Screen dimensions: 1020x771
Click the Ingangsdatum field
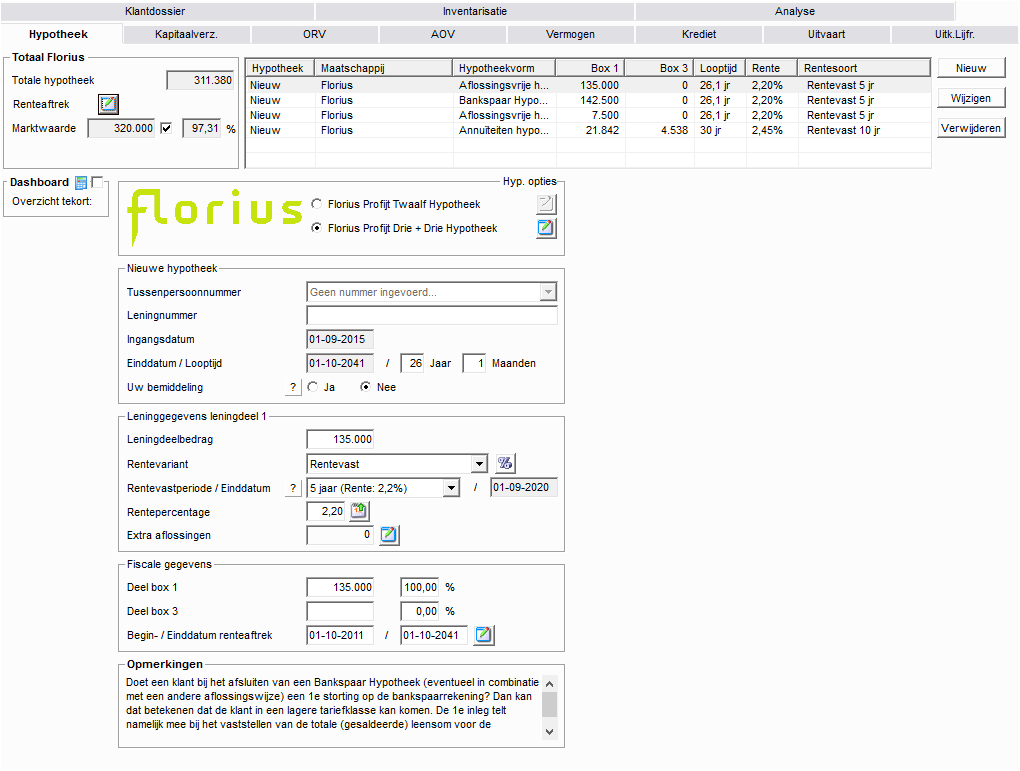pos(340,339)
